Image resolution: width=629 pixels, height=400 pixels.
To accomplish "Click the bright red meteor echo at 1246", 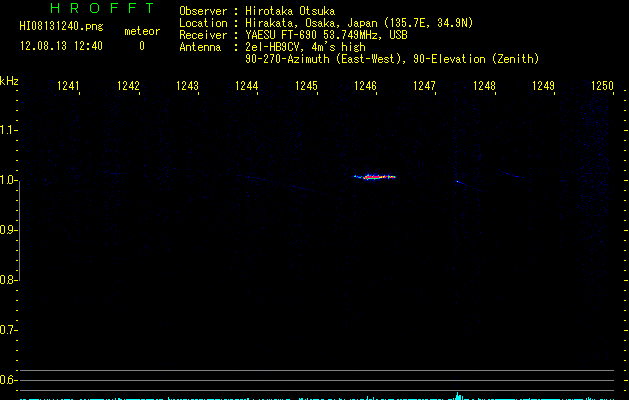I will click(x=375, y=177).
